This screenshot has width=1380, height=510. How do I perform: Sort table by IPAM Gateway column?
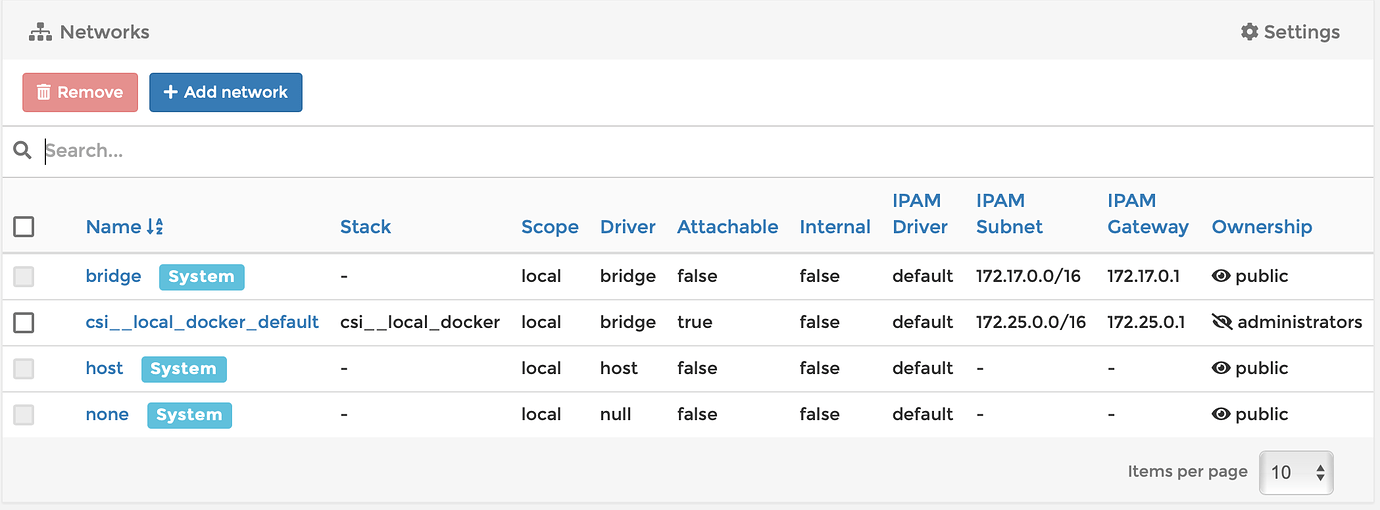click(1148, 214)
